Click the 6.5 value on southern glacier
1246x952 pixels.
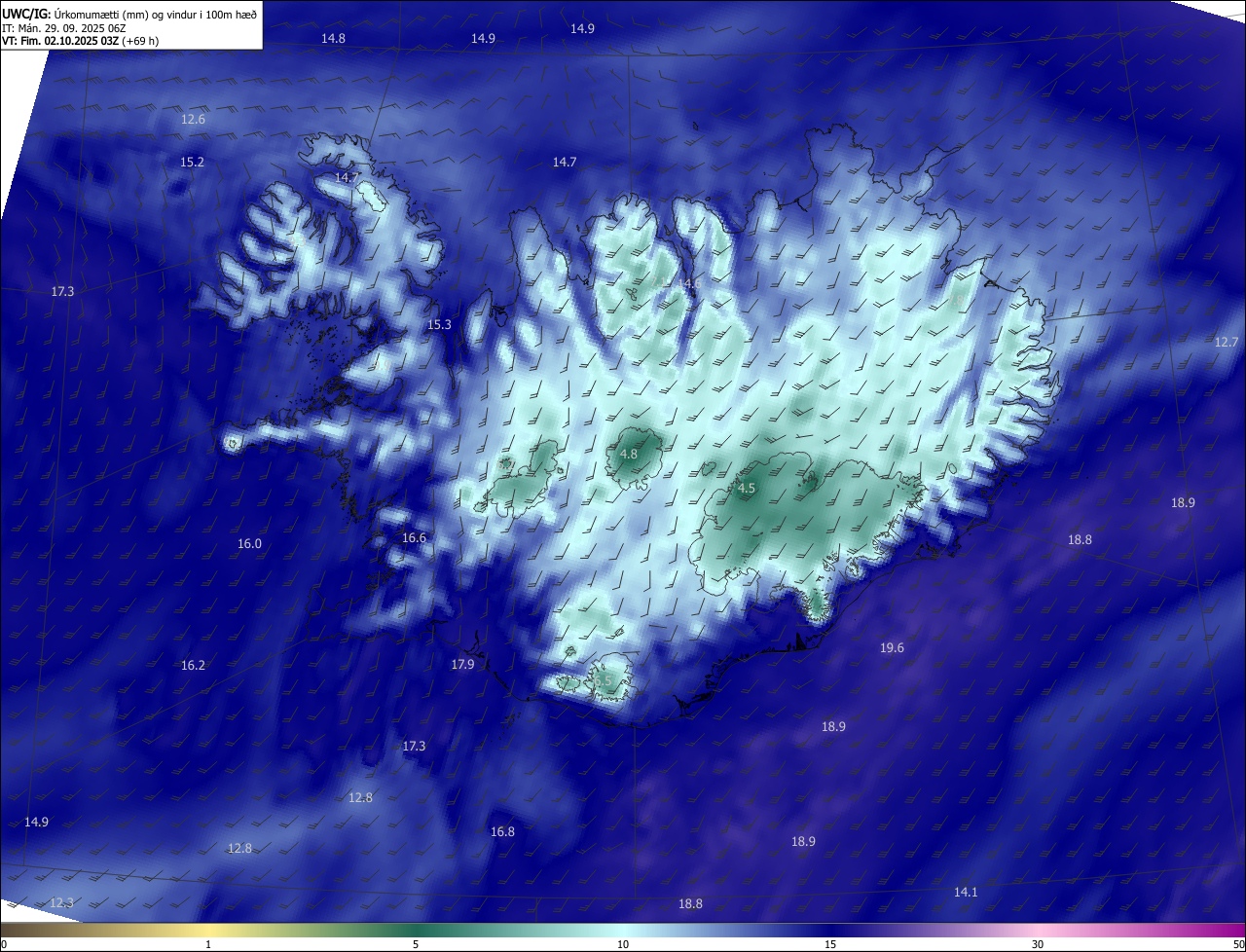coord(605,681)
